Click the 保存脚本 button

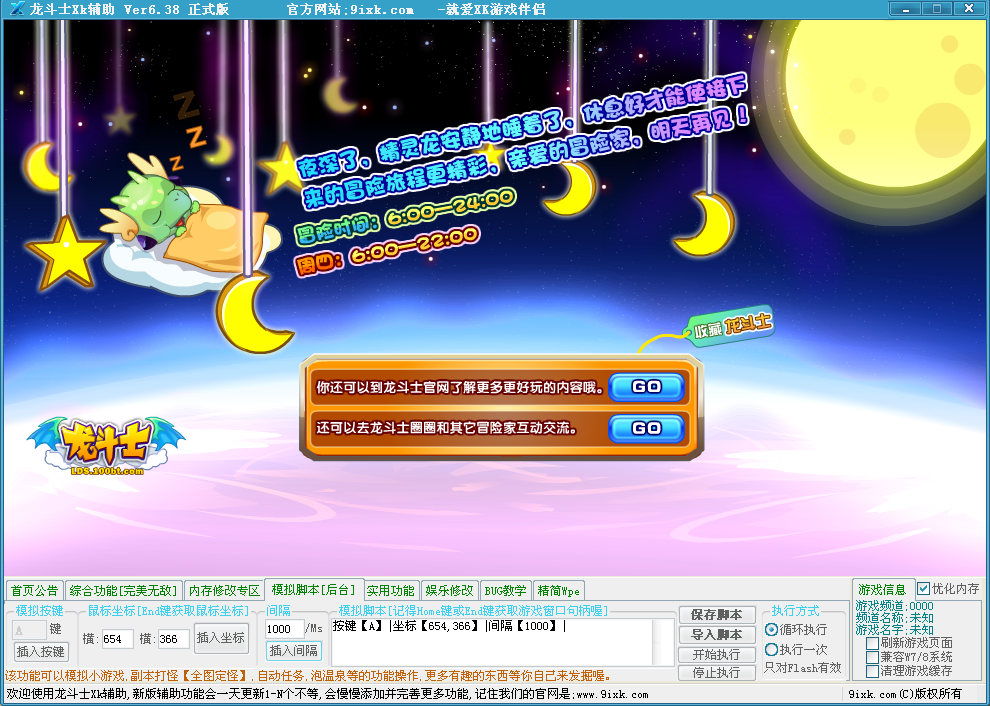point(717,614)
